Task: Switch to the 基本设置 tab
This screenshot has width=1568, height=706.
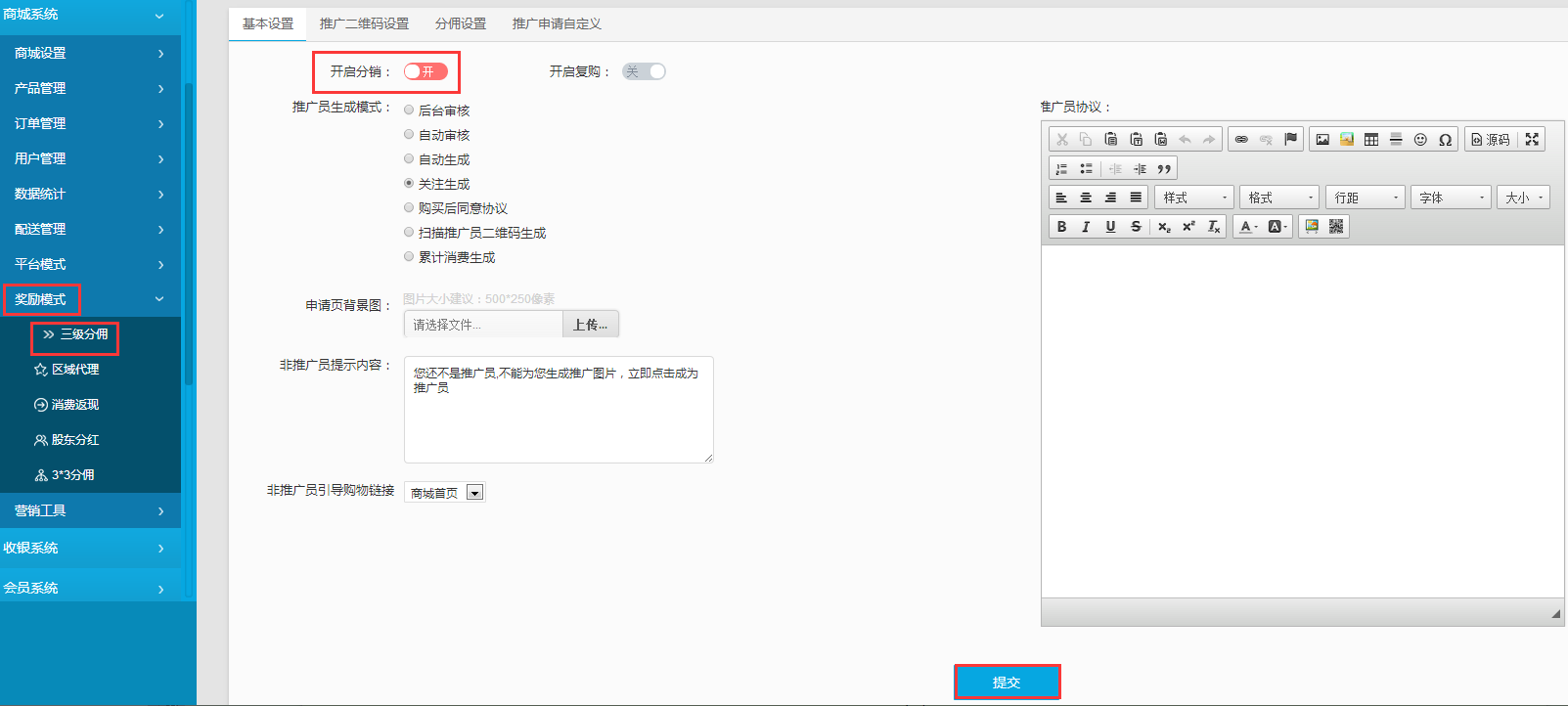Action: (268, 23)
